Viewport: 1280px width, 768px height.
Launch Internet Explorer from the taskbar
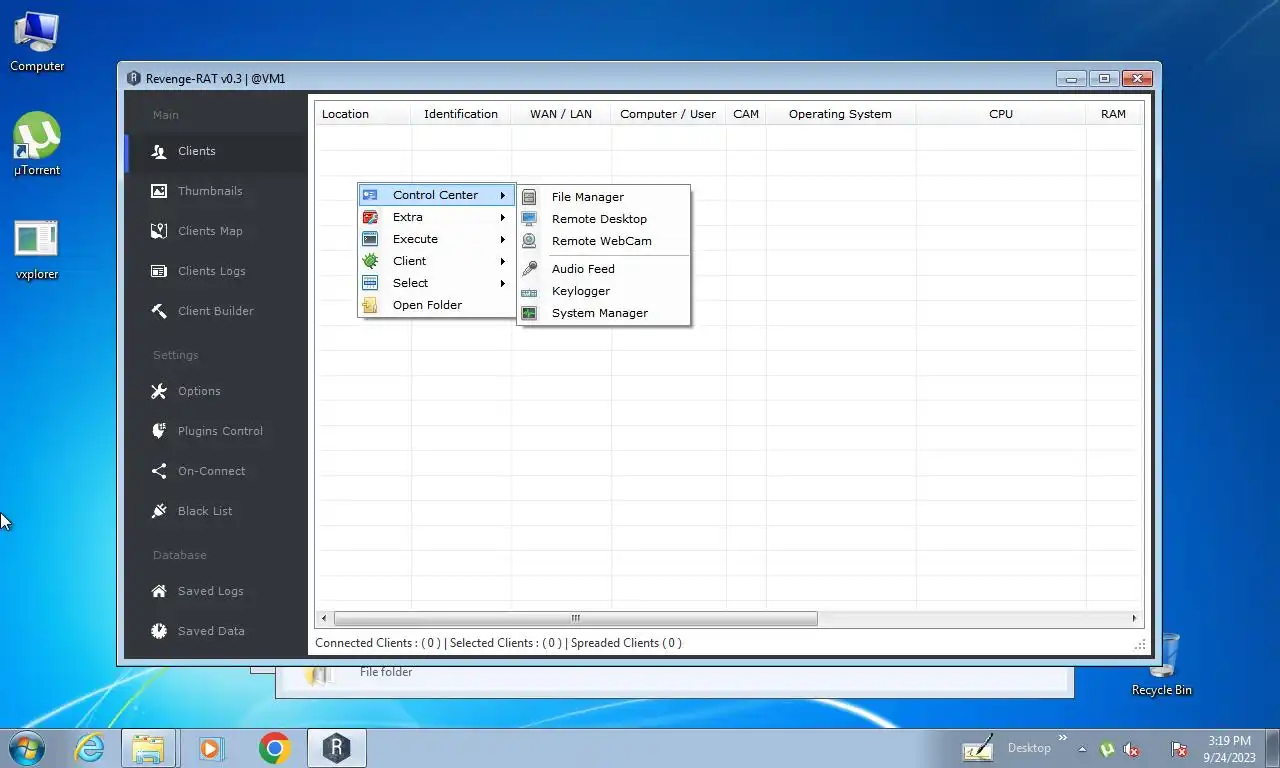tap(90, 748)
